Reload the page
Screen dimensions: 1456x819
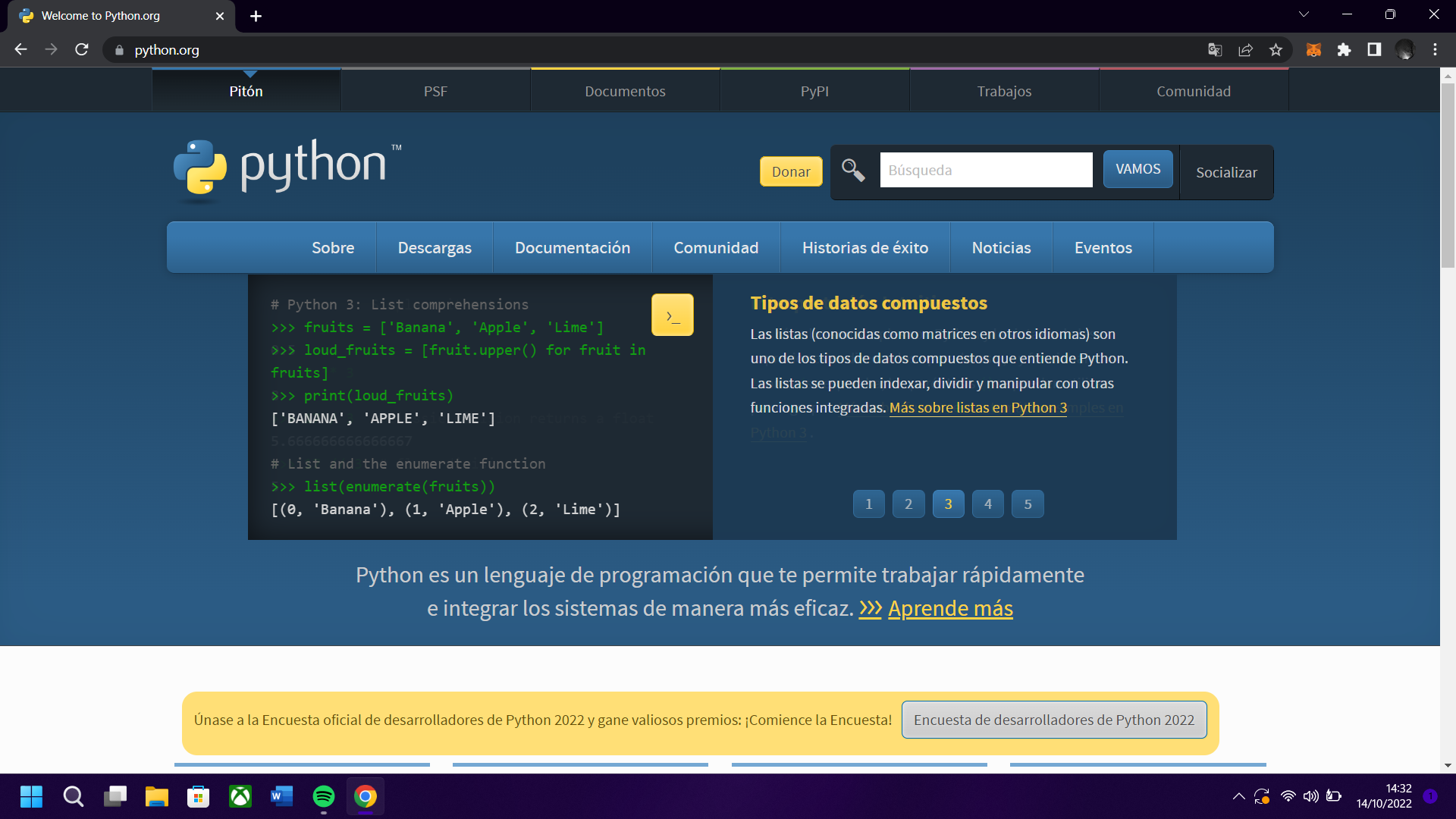(x=82, y=50)
